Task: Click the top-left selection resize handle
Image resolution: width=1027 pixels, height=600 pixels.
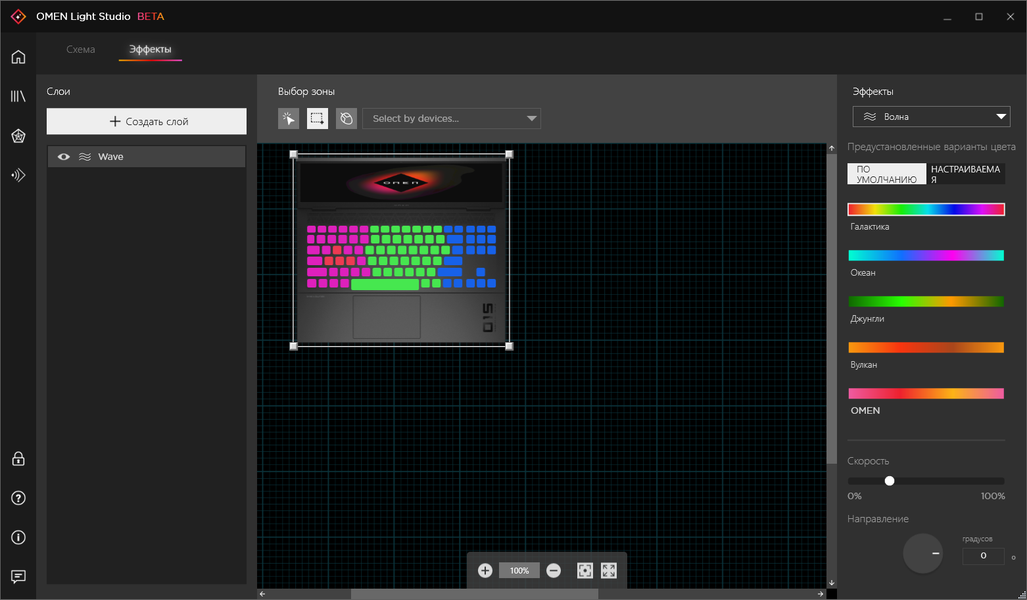Action: 293,155
